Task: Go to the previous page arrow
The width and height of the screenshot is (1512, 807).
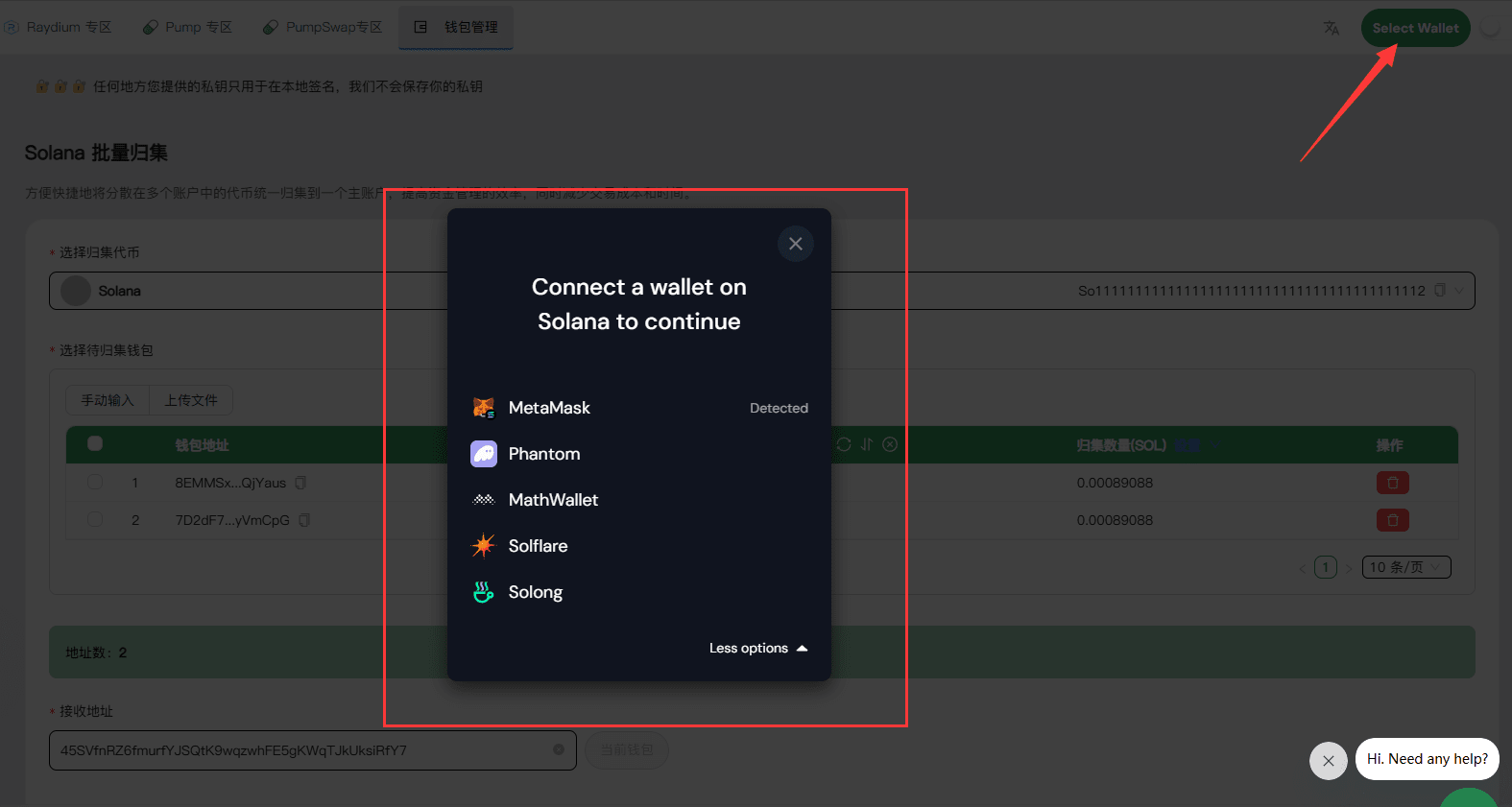Action: click(1302, 568)
